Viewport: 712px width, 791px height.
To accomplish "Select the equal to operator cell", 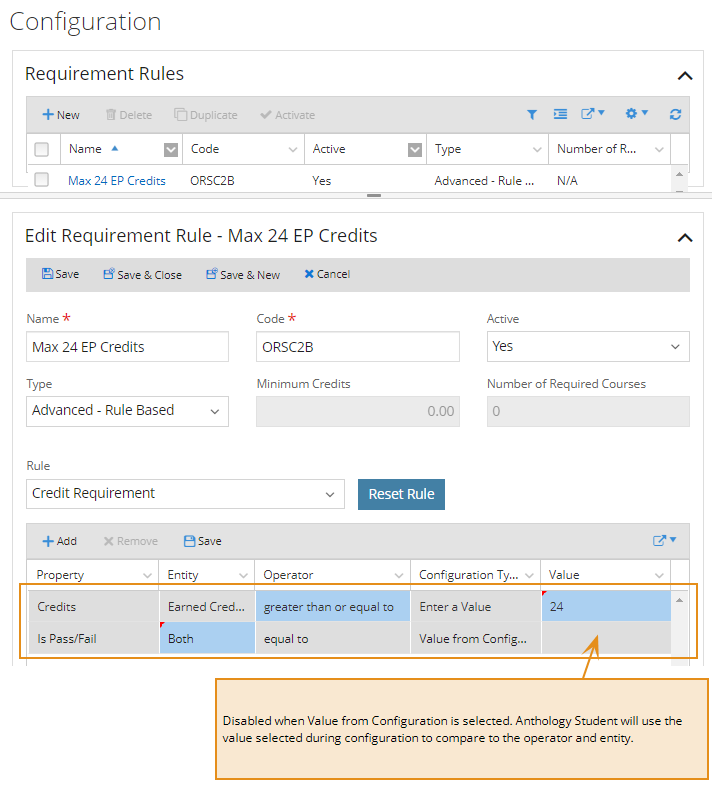I will [333, 638].
